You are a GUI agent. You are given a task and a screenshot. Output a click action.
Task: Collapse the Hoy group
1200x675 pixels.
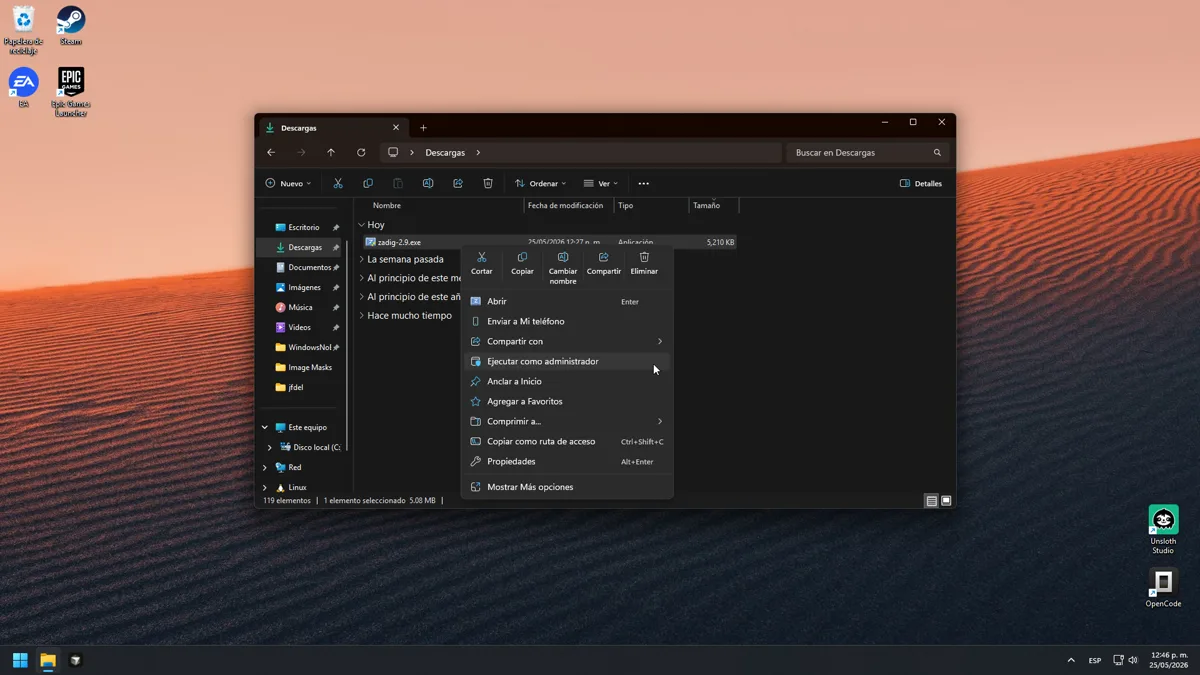362,225
